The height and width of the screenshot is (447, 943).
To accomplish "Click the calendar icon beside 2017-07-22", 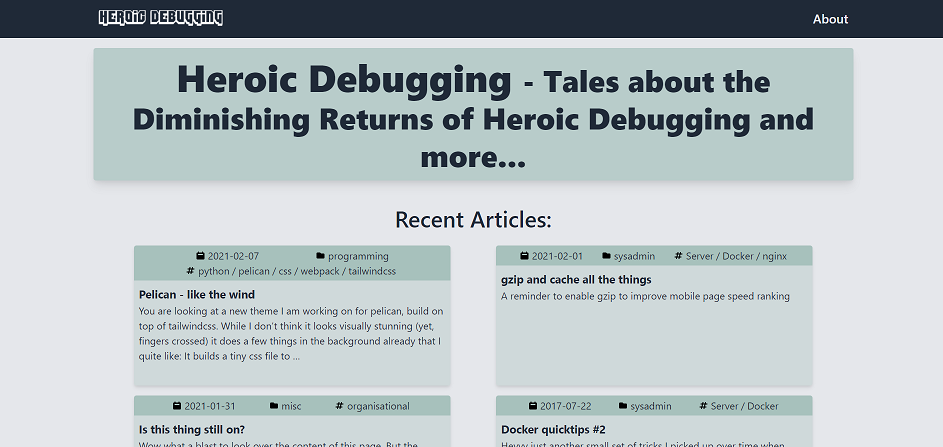I will (x=533, y=406).
